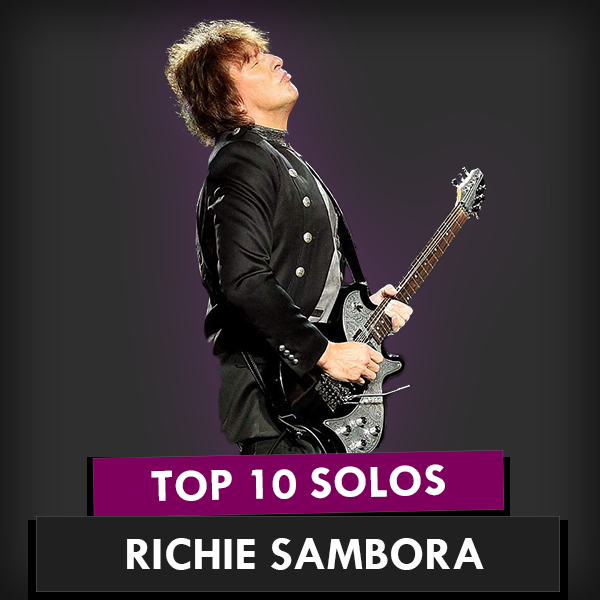The height and width of the screenshot is (600, 600).
Task: Click the number 10 in the banner
Action: coord(274,483)
